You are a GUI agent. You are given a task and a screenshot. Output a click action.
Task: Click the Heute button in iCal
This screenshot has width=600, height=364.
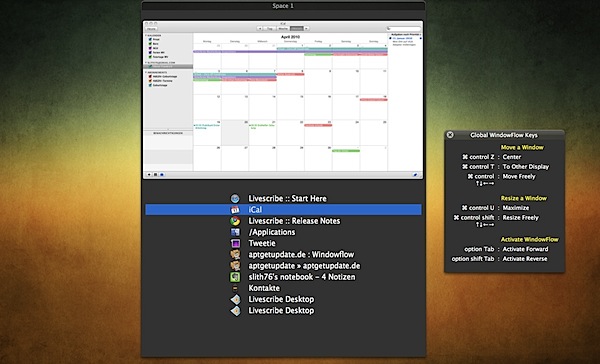(x=152, y=29)
